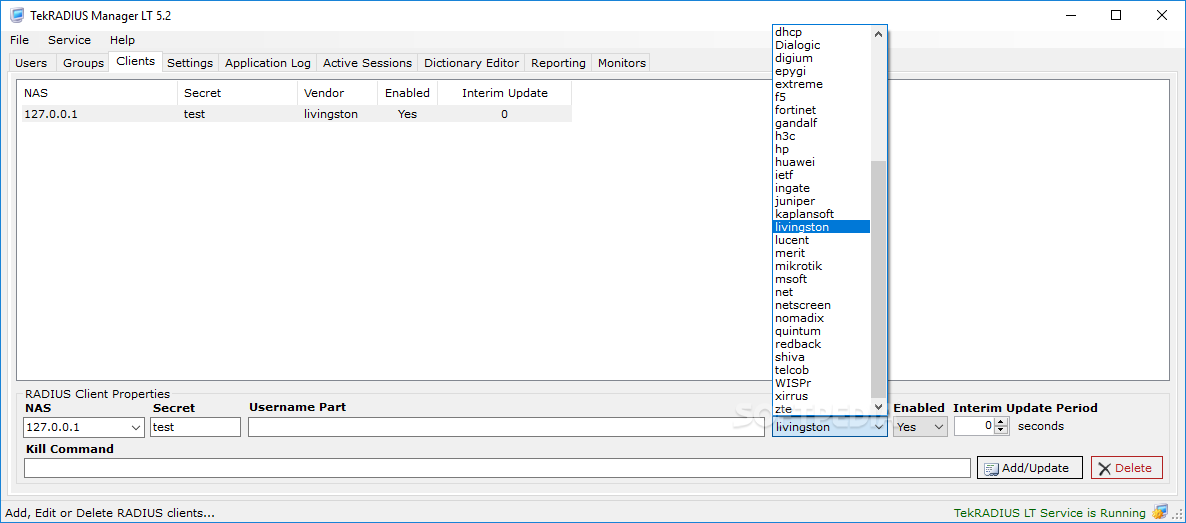This screenshot has height=523, width=1186.
Task: Switch to the Groups tab
Action: [x=83, y=64]
